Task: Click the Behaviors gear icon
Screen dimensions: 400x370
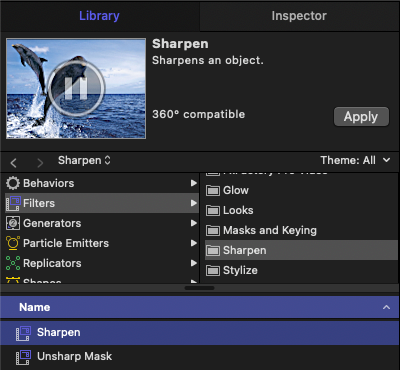Action: coord(13,183)
